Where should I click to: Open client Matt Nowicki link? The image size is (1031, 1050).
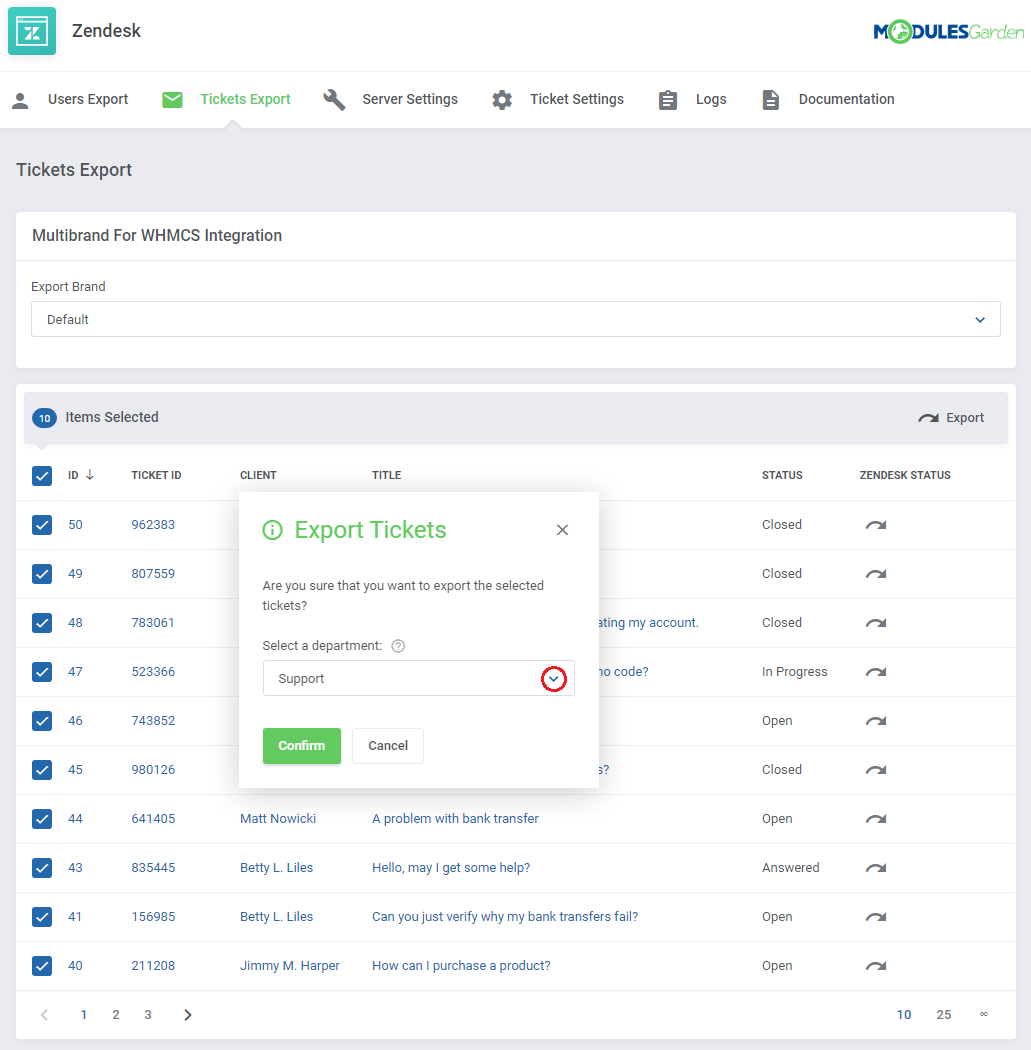[x=278, y=818]
